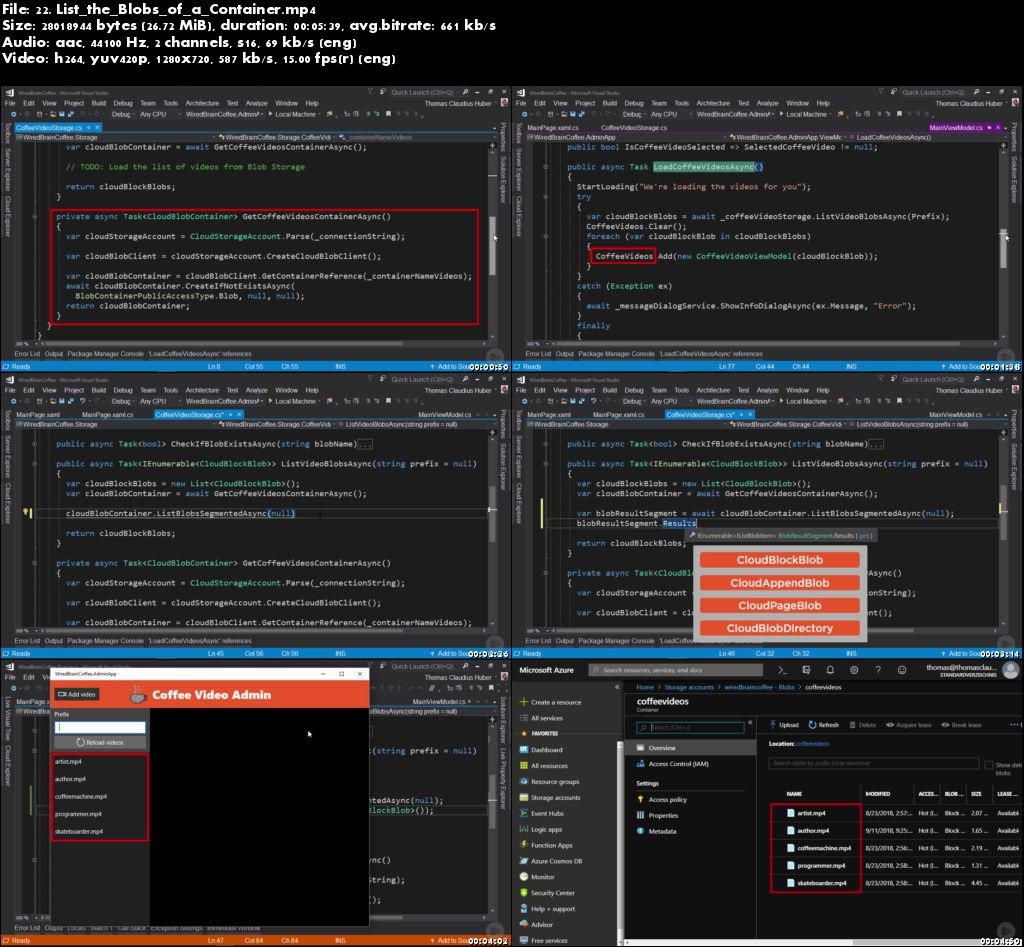The width and height of the screenshot is (1024, 947).
Task: Click the coffeevideos Location link in Azure
Action: (x=812, y=744)
